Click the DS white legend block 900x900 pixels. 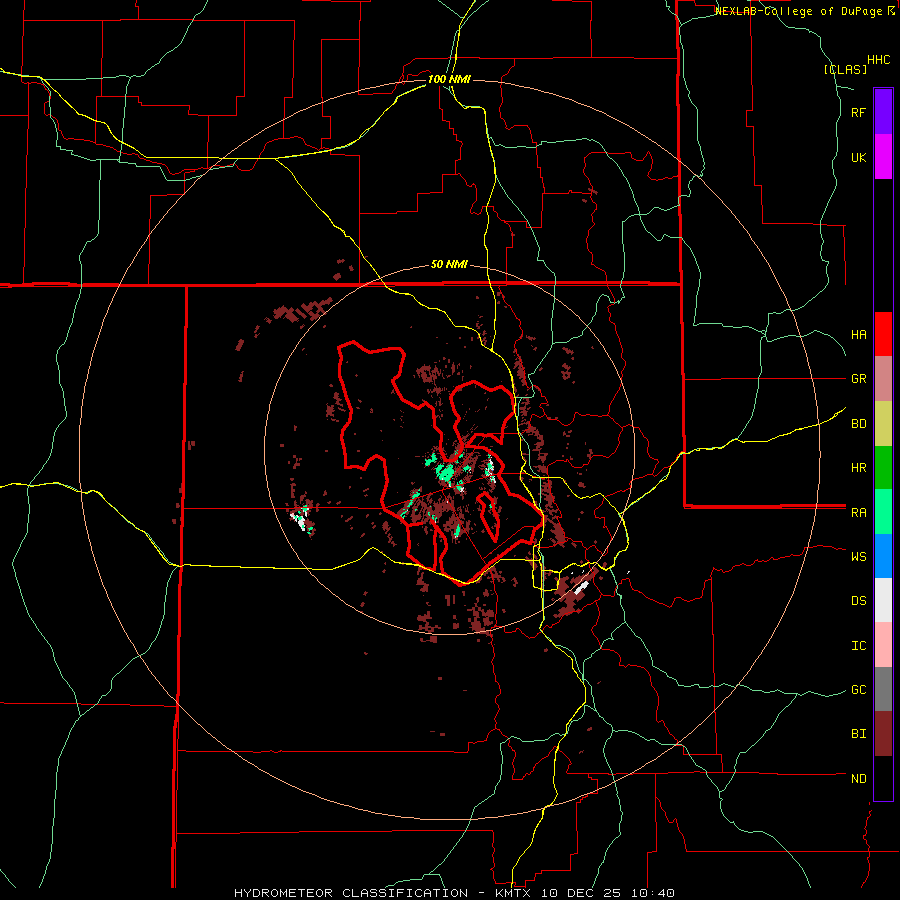(x=883, y=600)
